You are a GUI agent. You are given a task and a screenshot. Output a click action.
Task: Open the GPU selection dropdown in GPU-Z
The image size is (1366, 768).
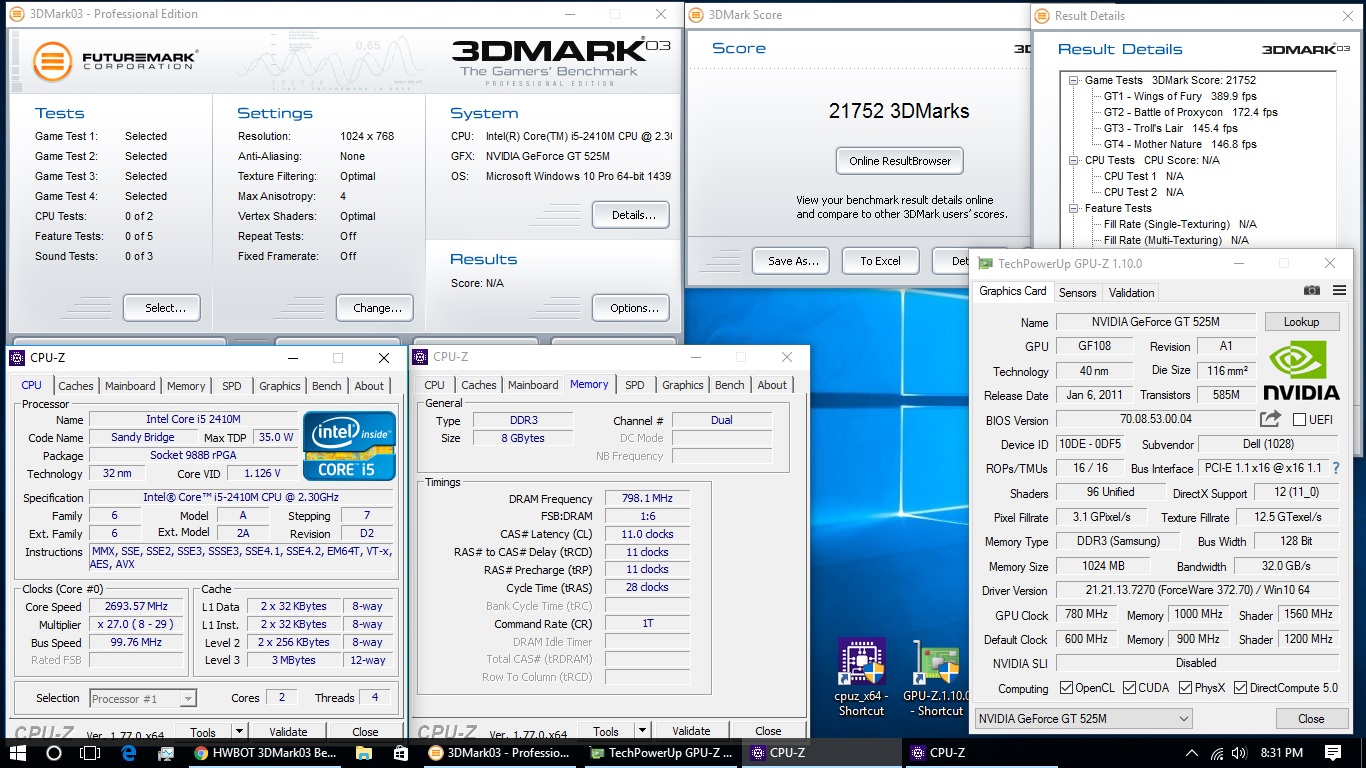coord(1084,718)
